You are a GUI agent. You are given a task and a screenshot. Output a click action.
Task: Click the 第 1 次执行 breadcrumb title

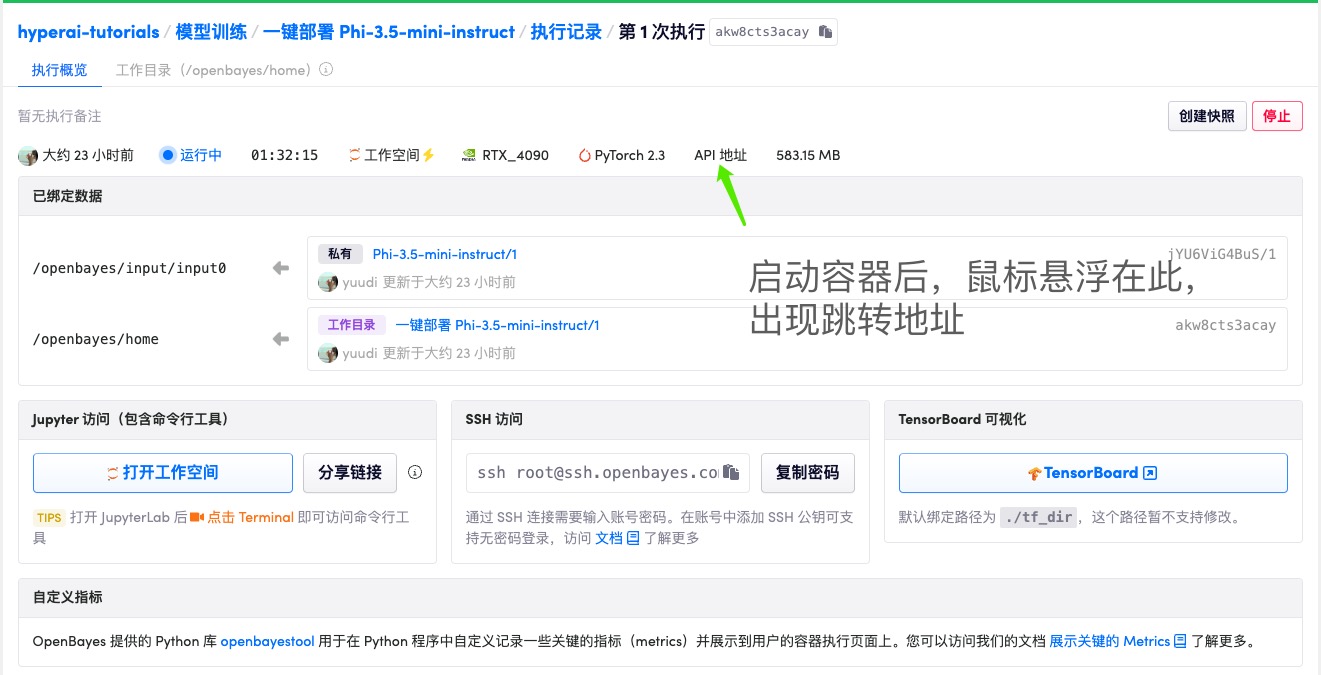pyautogui.click(x=662, y=32)
